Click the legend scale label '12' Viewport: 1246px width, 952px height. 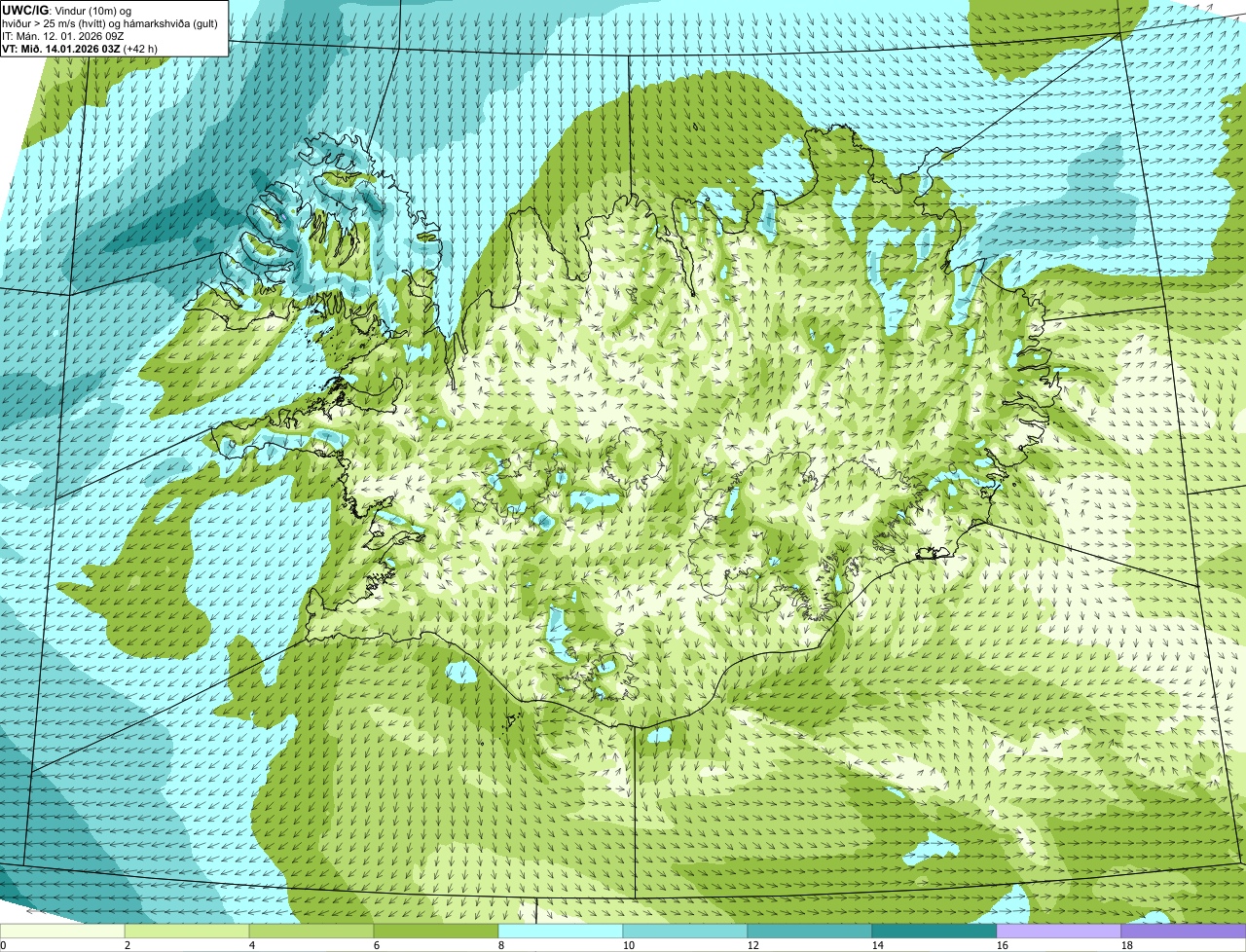[x=753, y=945]
